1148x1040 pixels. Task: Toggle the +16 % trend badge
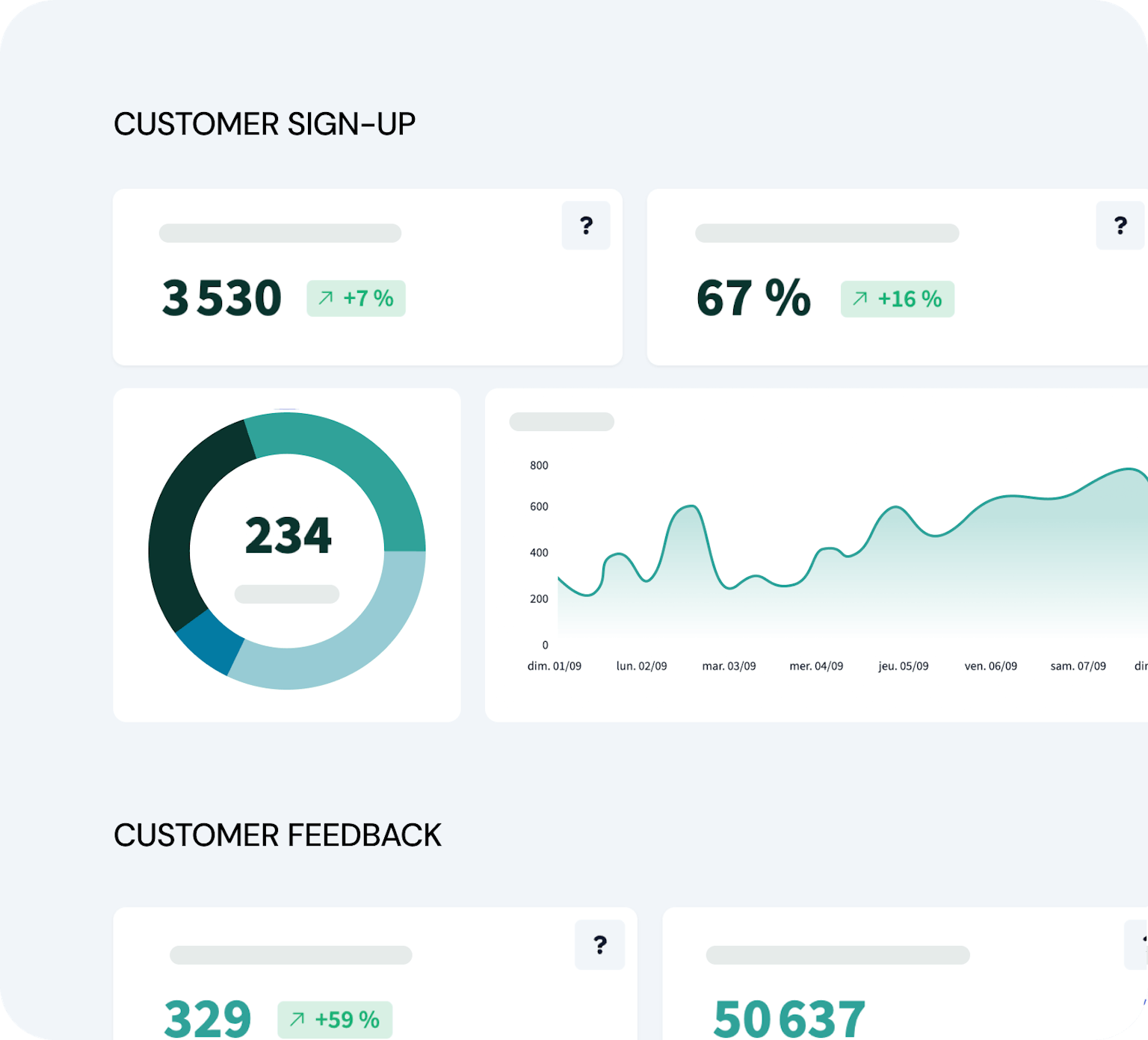pyautogui.click(x=897, y=299)
